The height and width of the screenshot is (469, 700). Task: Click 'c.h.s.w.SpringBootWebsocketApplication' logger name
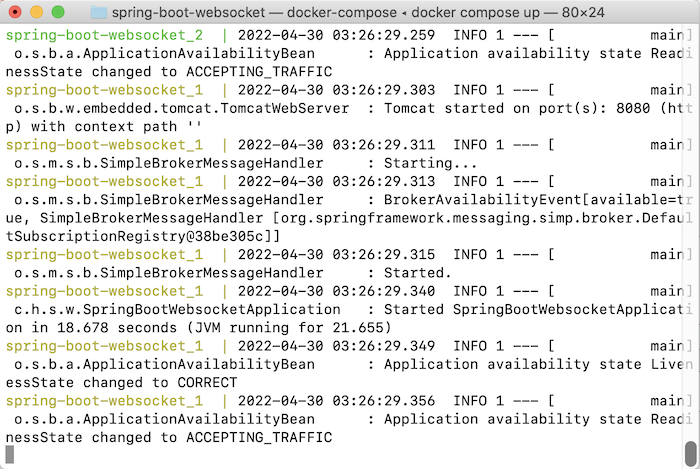click(177, 309)
